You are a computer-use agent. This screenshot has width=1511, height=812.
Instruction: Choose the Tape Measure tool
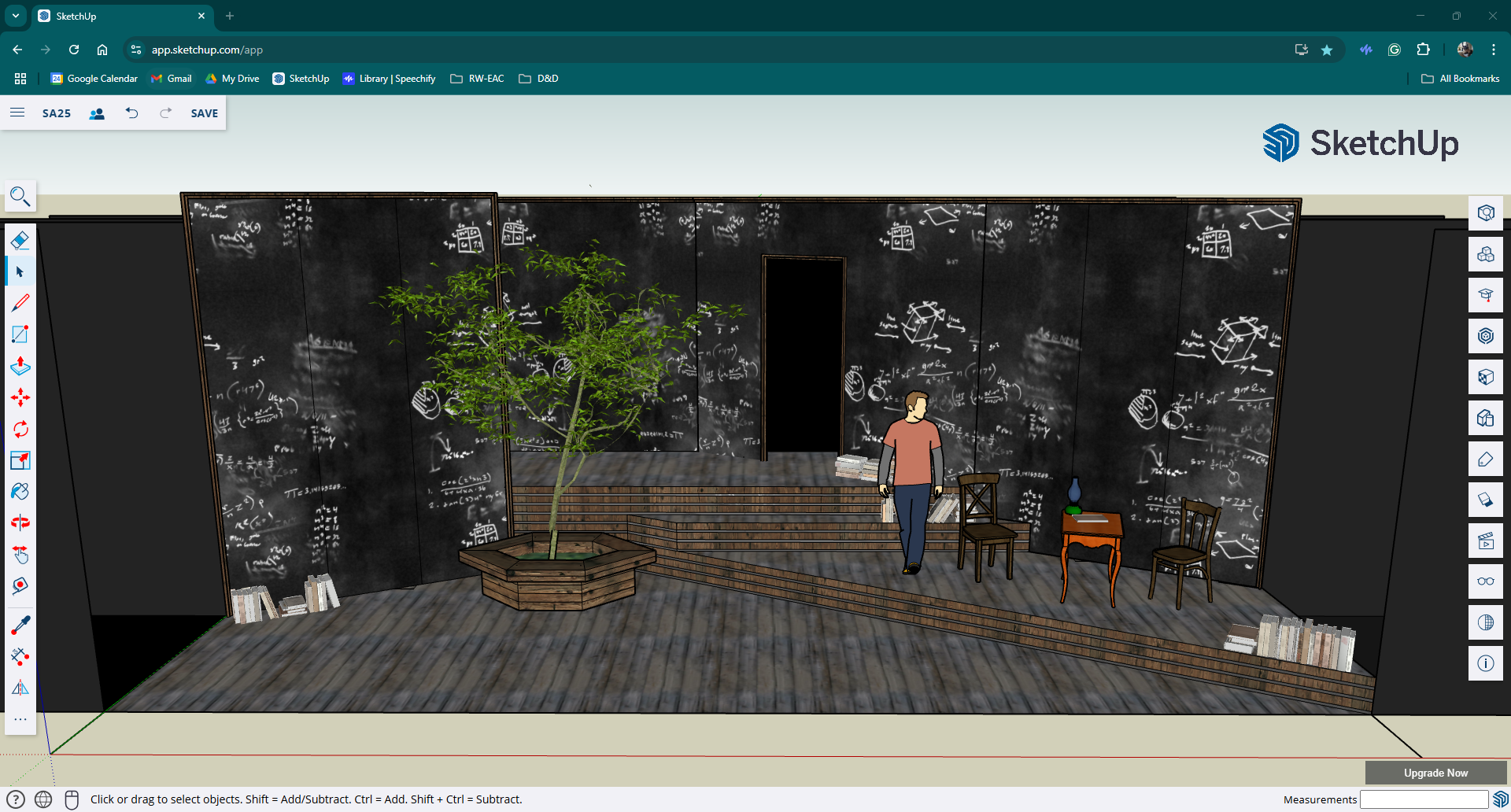coord(20,586)
